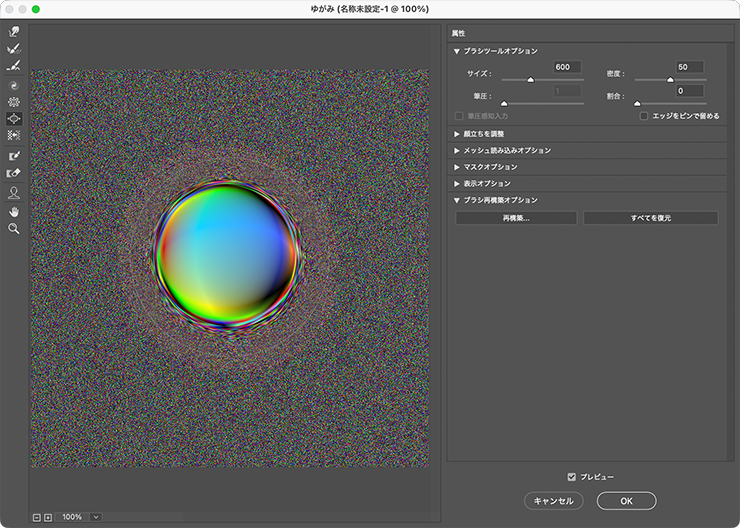Collapse the ブラシ再構築オプション section
This screenshot has width=740, height=528.
tap(456, 200)
